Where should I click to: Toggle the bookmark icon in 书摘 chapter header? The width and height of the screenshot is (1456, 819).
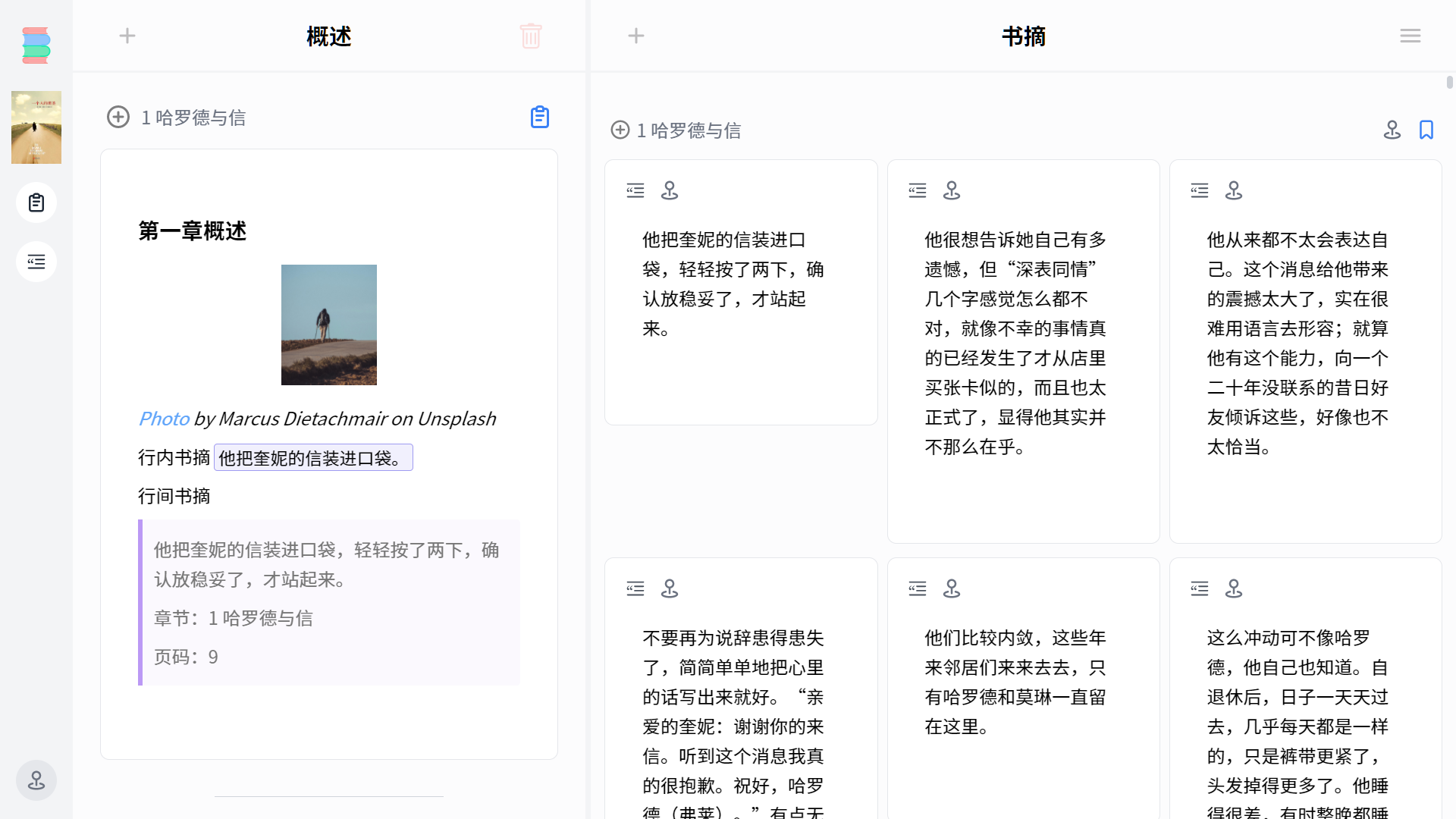(1426, 130)
